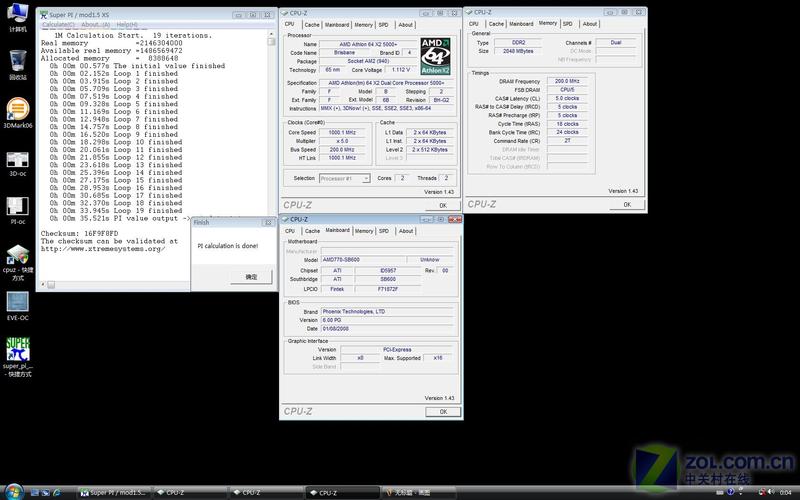Launch the cpuz shortcut on desktop
The height and width of the screenshot is (500, 800).
tap(18, 262)
